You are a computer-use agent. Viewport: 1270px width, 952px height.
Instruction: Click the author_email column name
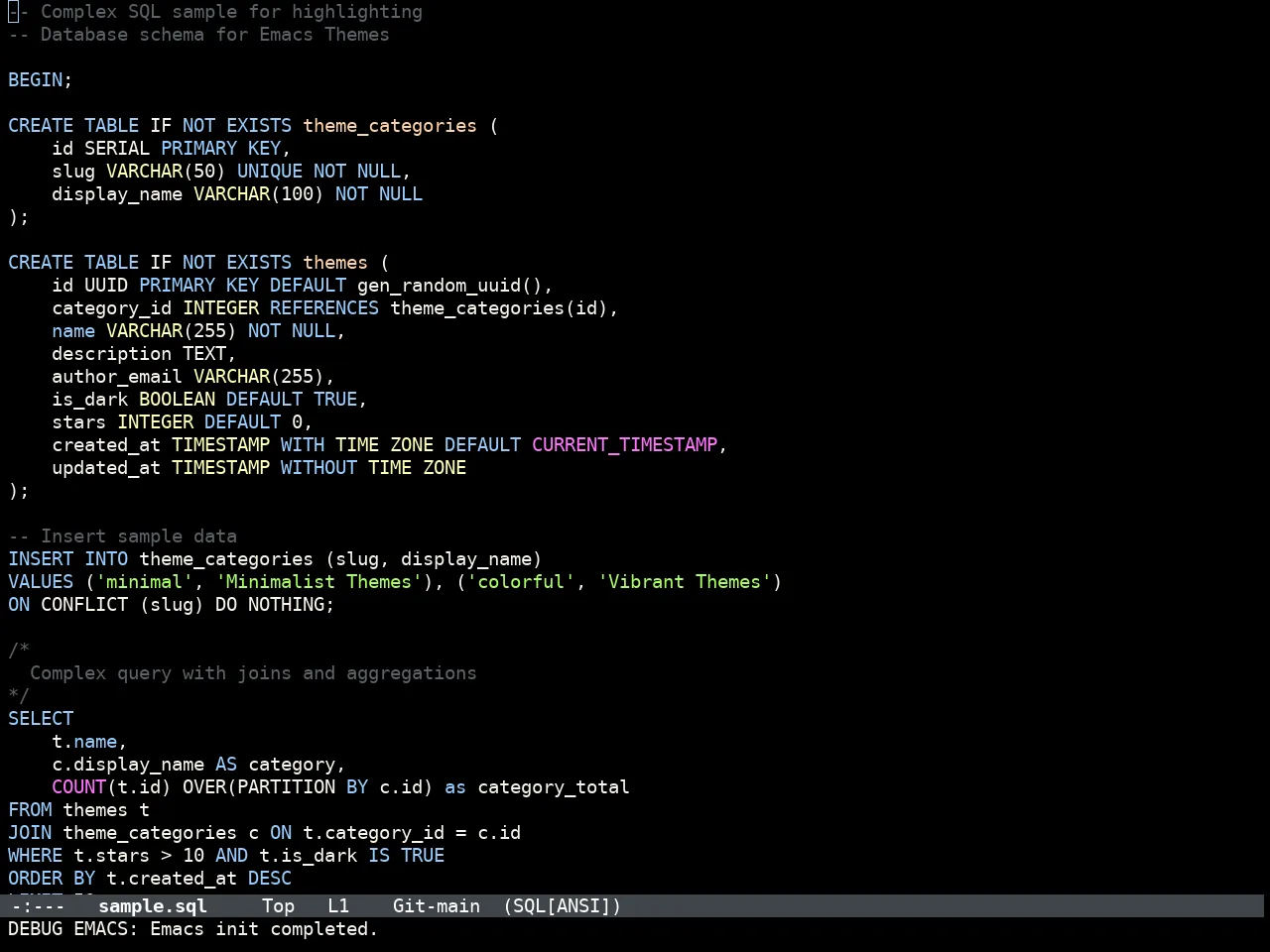coord(117,377)
